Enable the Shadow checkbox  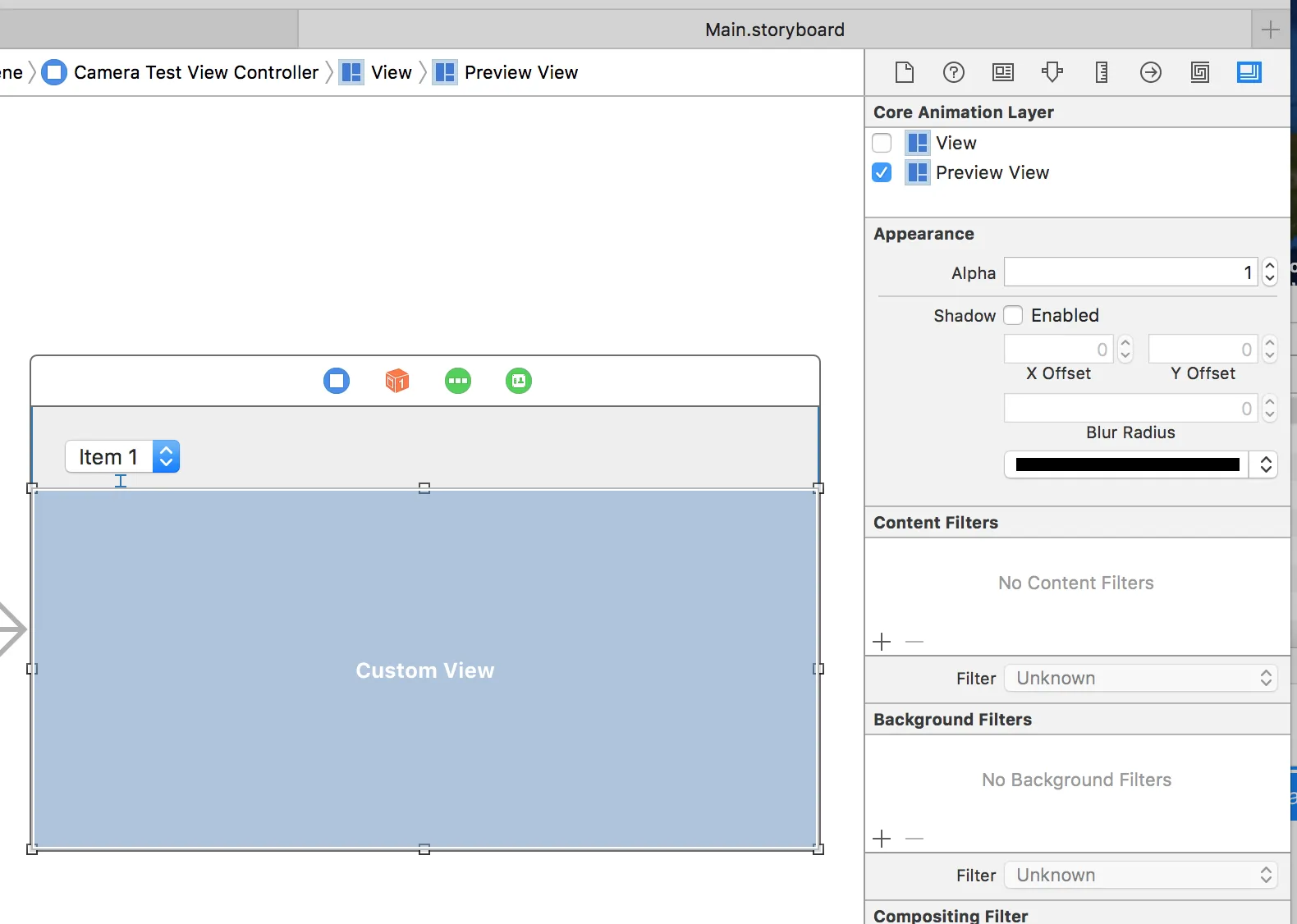[x=1013, y=315]
